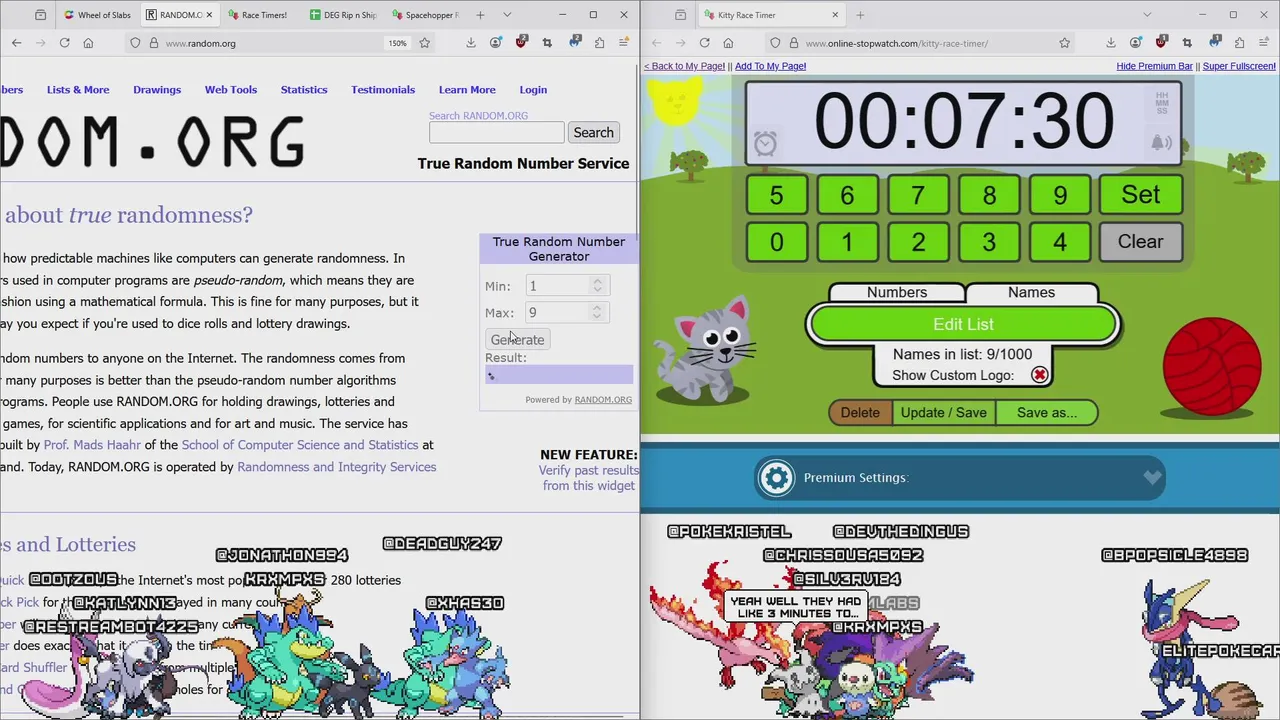1280x720 pixels.
Task: Select the Numbers tab on timer
Action: point(897,292)
